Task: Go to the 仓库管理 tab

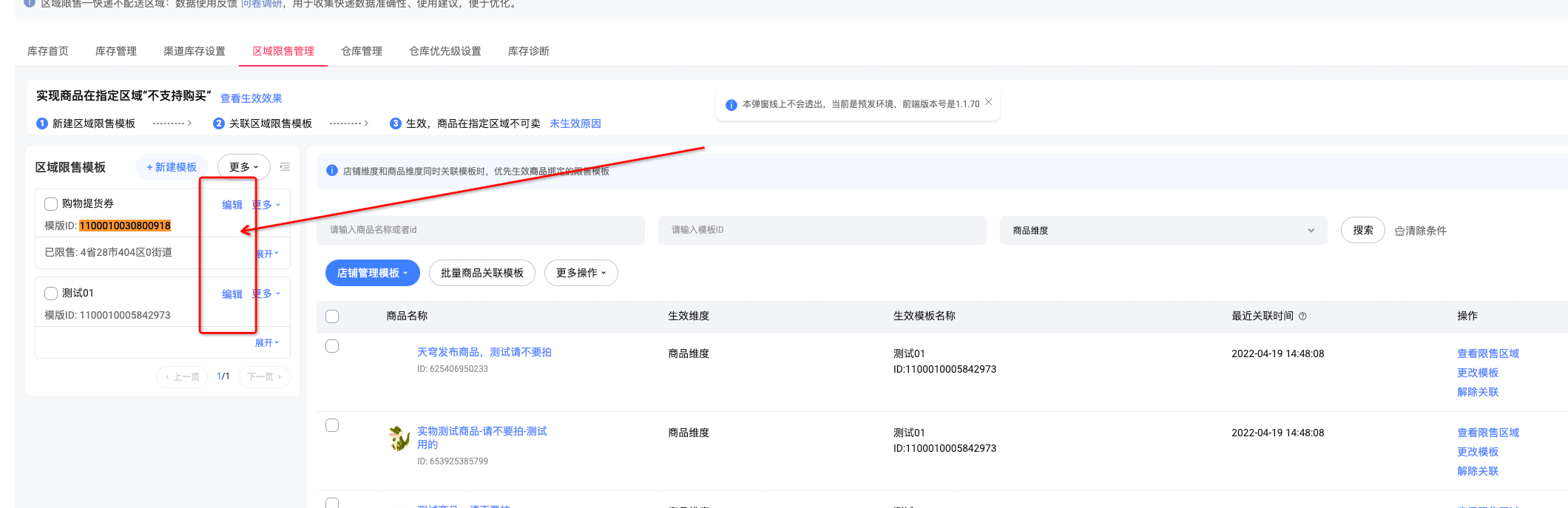Action: [362, 51]
